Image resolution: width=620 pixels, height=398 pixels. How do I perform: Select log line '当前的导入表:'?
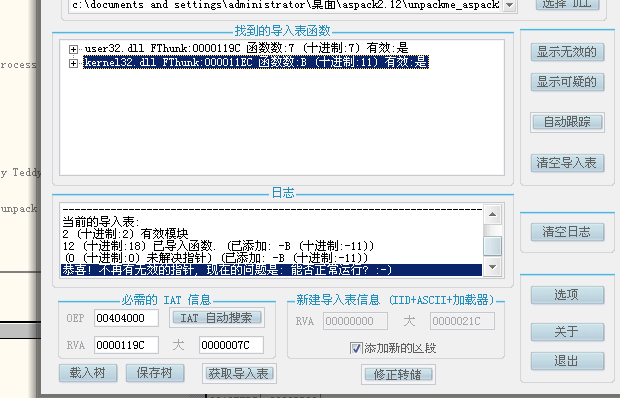(x=101, y=222)
